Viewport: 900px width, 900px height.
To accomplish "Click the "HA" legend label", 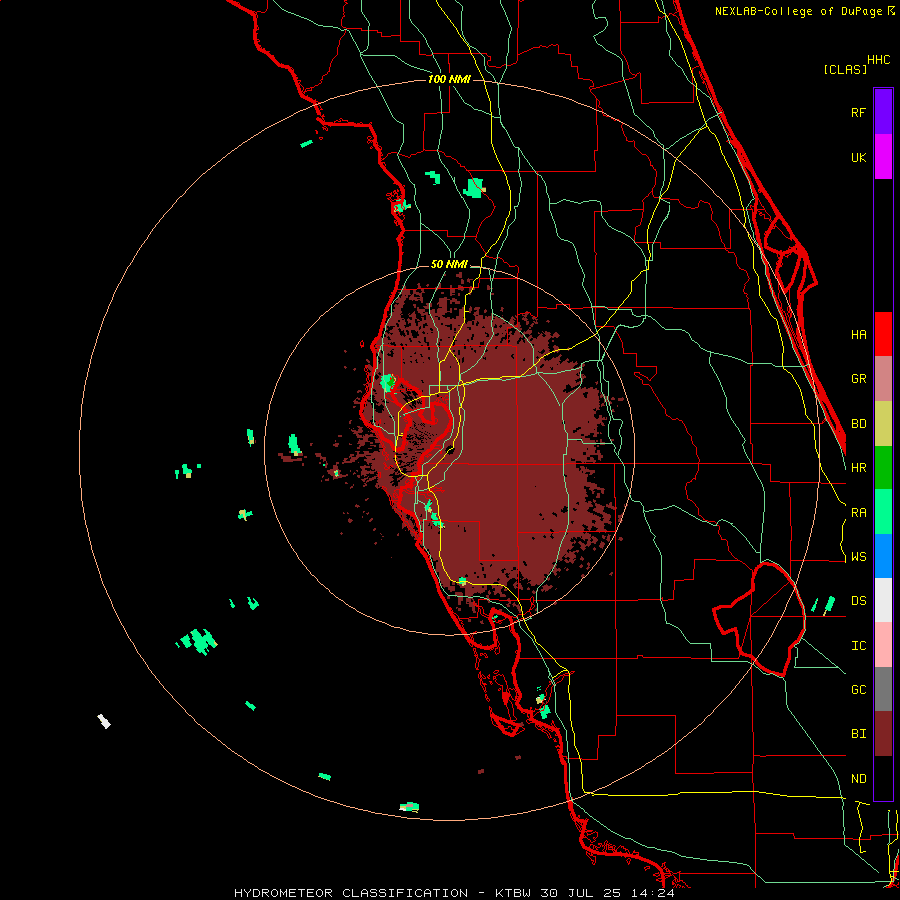I will (858, 335).
